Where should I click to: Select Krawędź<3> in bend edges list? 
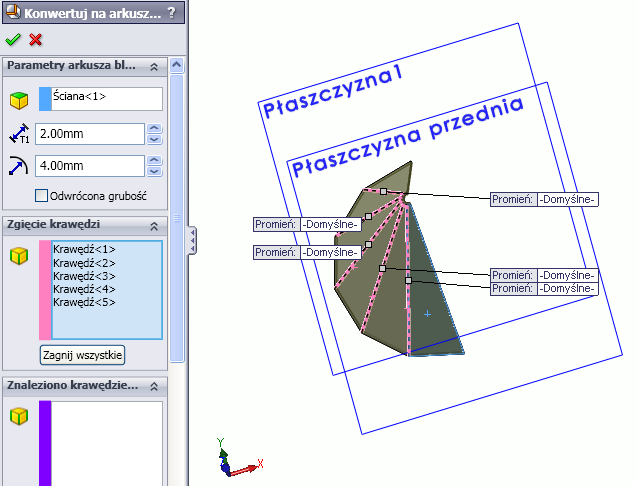84,276
